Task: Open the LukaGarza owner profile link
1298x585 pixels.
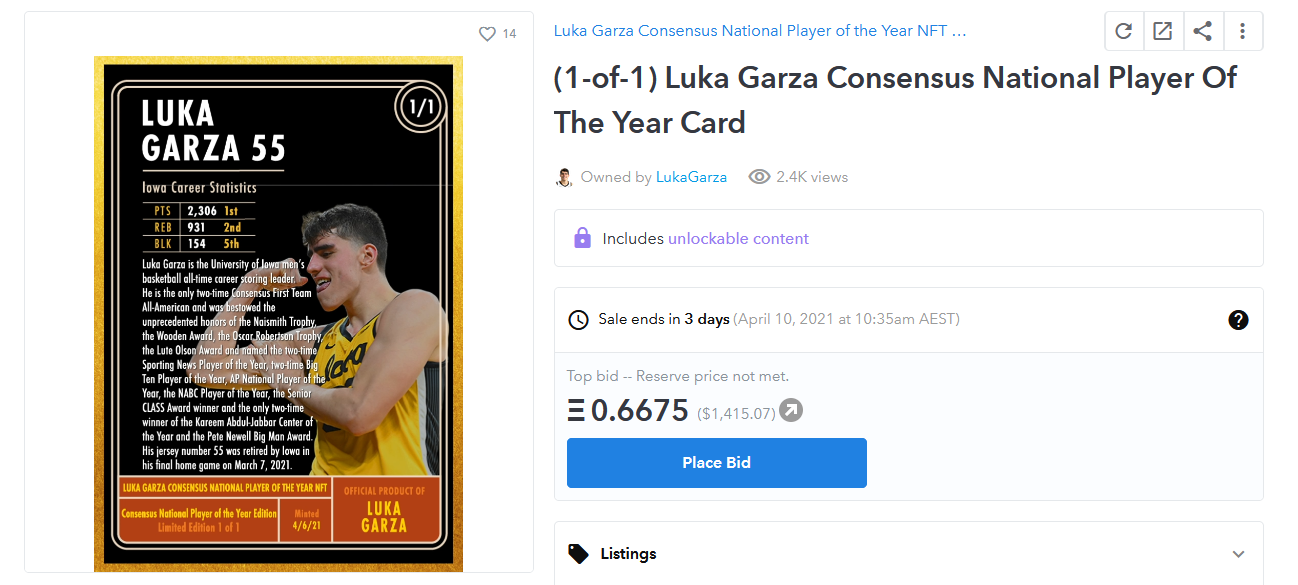Action: coord(691,177)
